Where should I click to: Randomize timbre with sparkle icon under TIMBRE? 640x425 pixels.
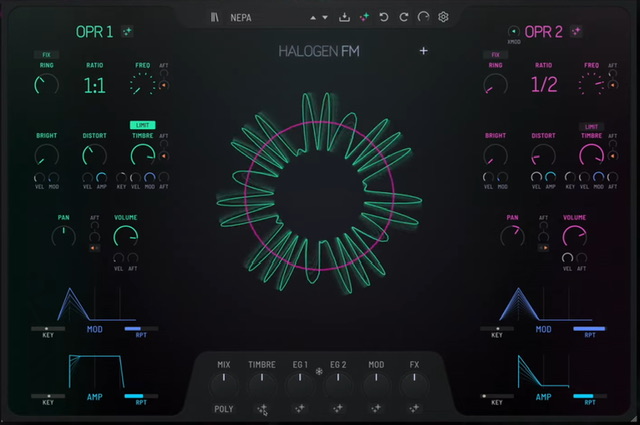point(262,408)
